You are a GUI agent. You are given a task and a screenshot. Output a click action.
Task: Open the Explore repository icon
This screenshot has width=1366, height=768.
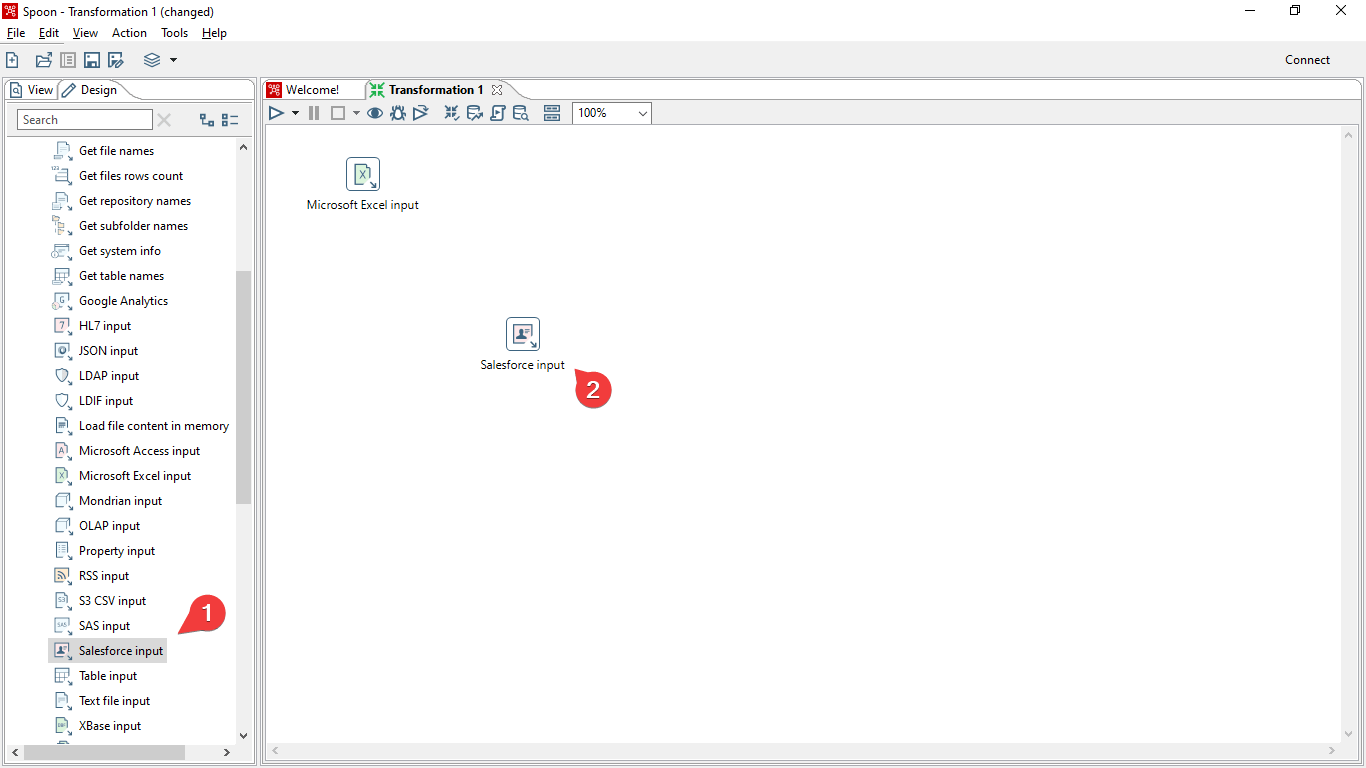(68, 60)
